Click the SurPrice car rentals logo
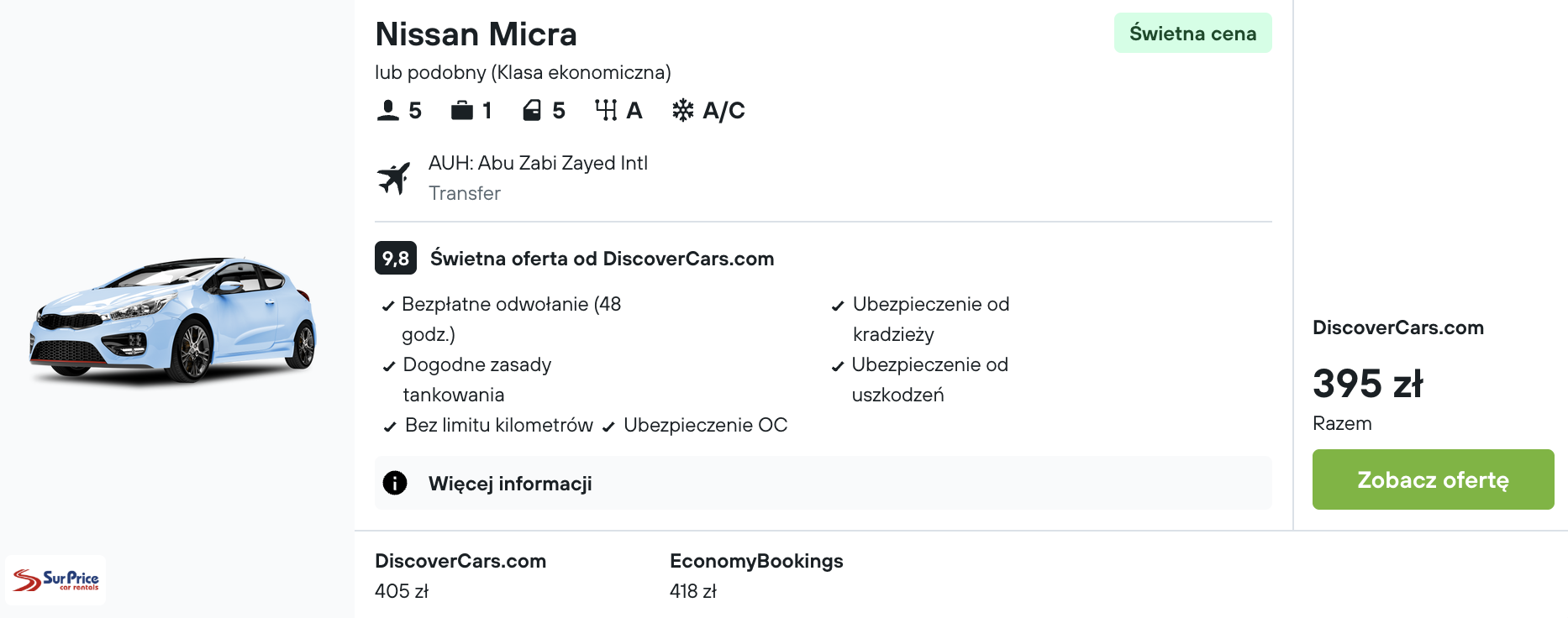The image size is (1568, 618). pyautogui.click(x=55, y=580)
